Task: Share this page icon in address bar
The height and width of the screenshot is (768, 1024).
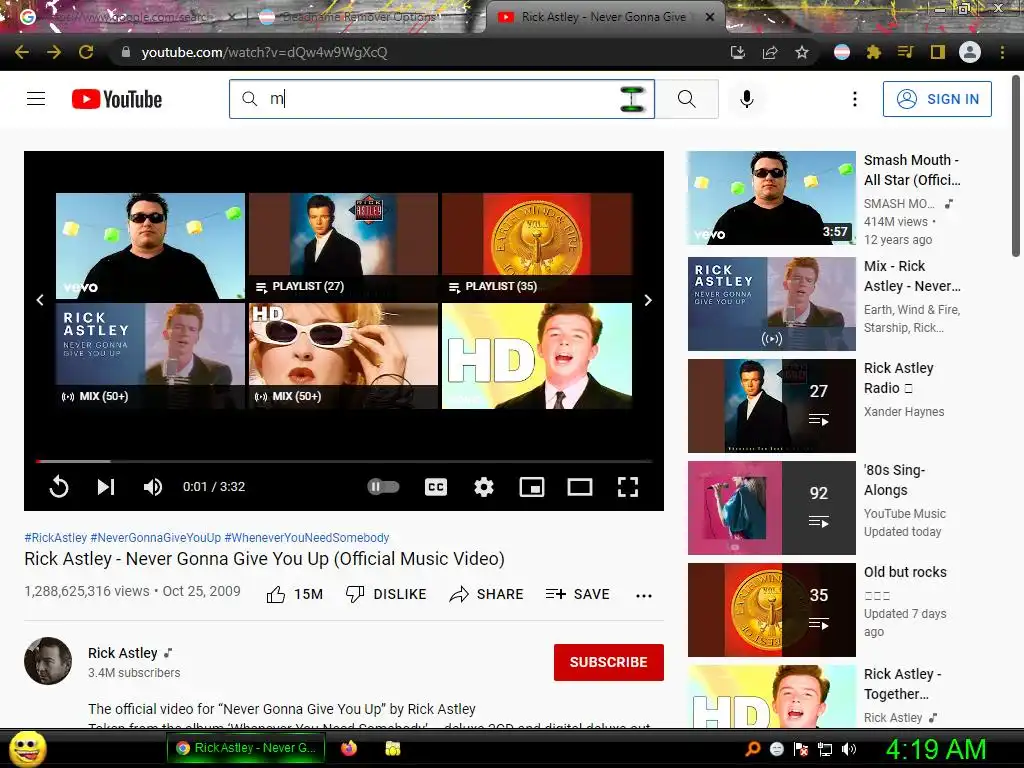Action: pyautogui.click(x=770, y=52)
